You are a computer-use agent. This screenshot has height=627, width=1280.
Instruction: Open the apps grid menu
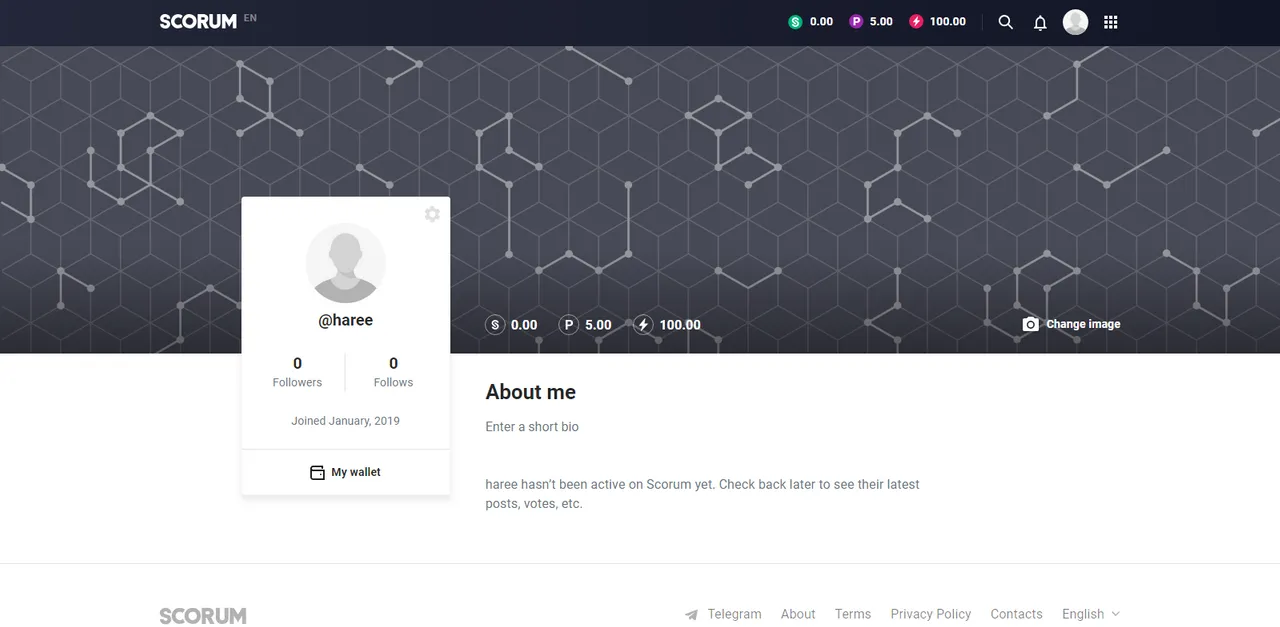coord(1110,22)
